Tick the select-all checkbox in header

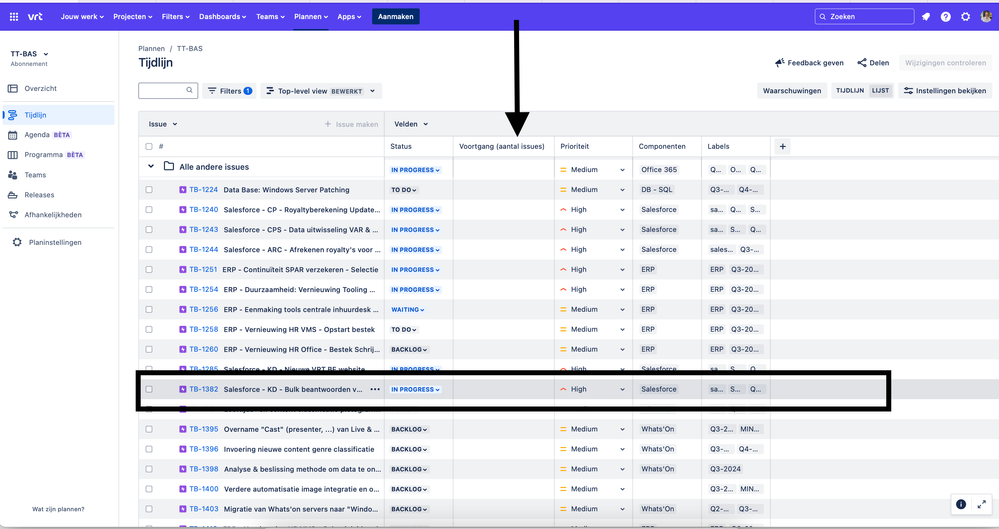(x=149, y=147)
